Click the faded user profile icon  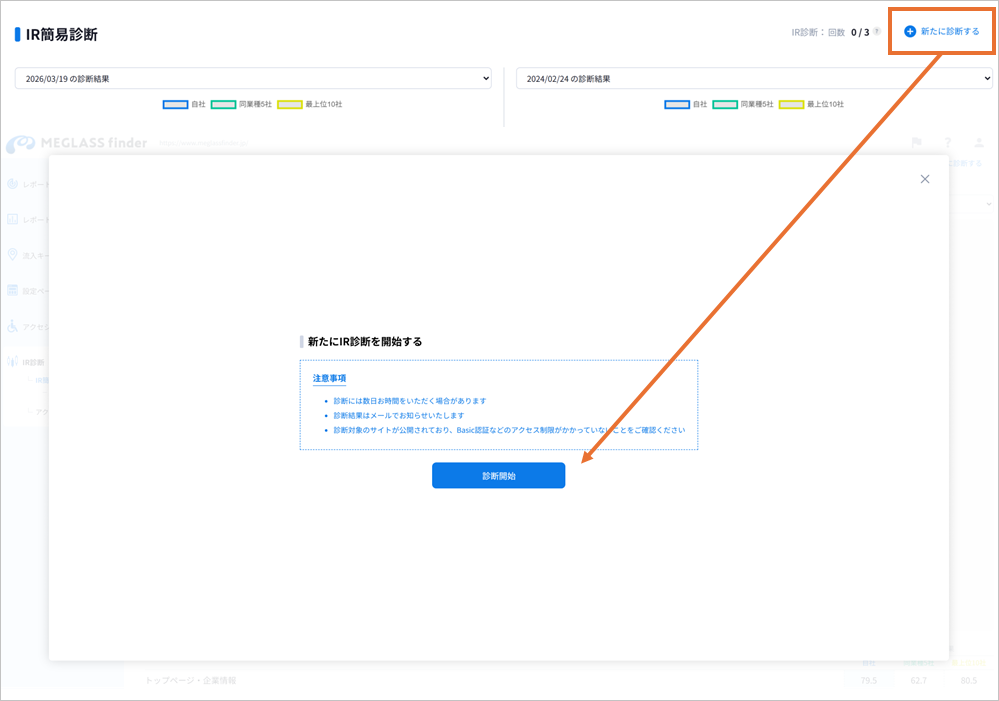click(x=979, y=143)
